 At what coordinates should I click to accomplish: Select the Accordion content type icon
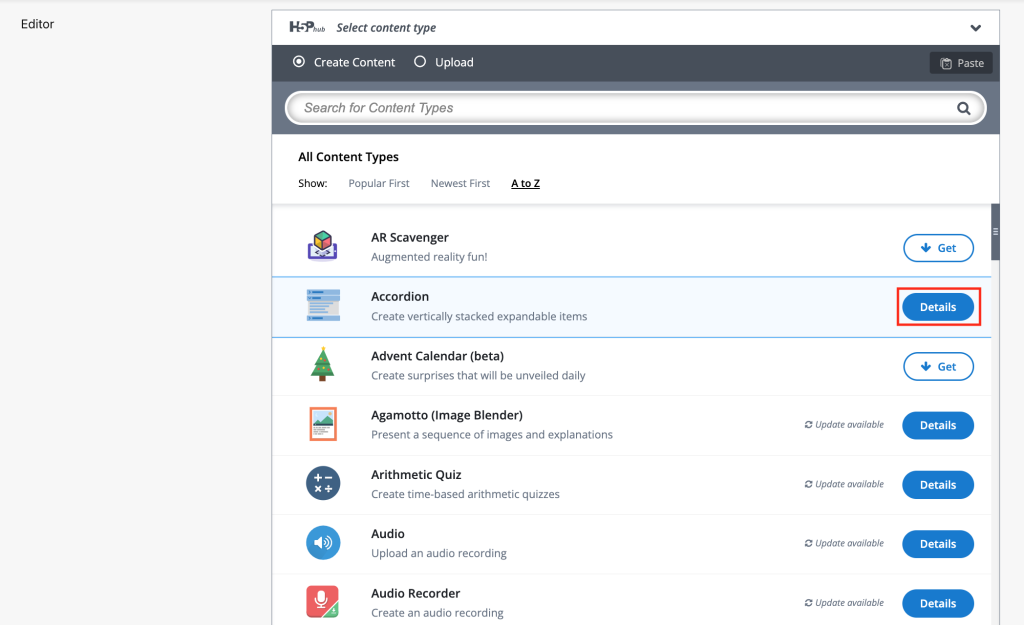tap(323, 305)
